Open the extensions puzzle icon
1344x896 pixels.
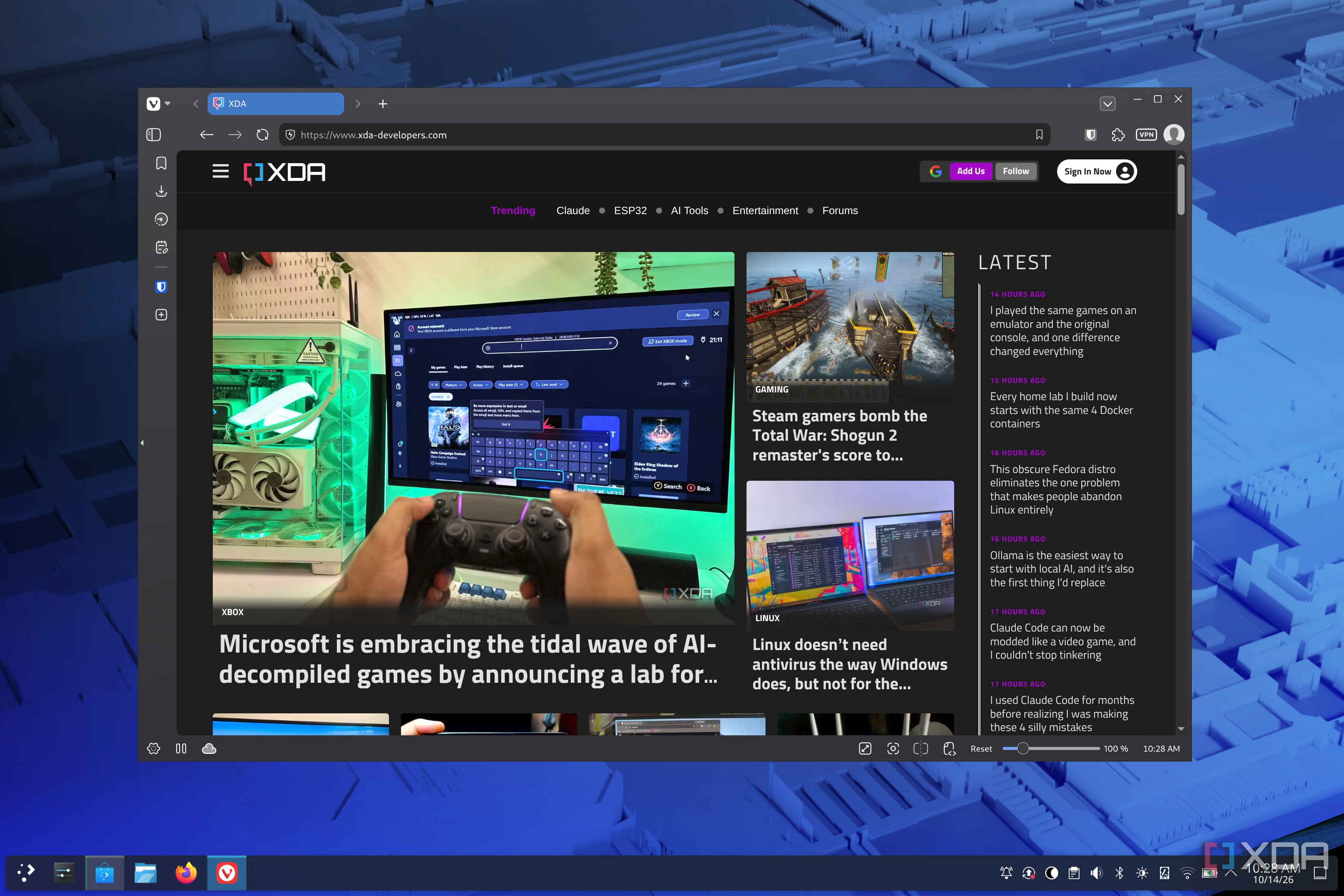(1118, 135)
